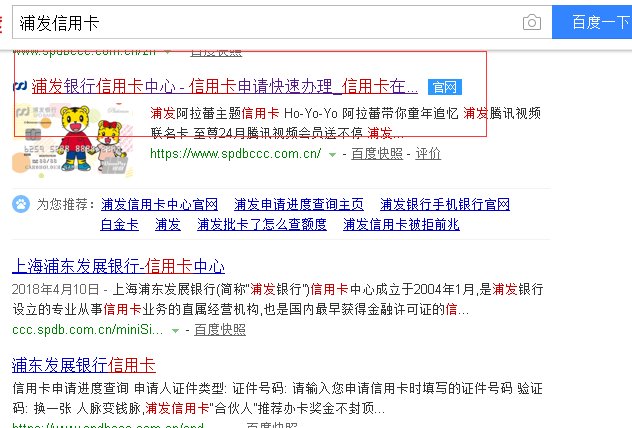Open recommended link 浦发批卡了怎么查额度

pos(262,224)
